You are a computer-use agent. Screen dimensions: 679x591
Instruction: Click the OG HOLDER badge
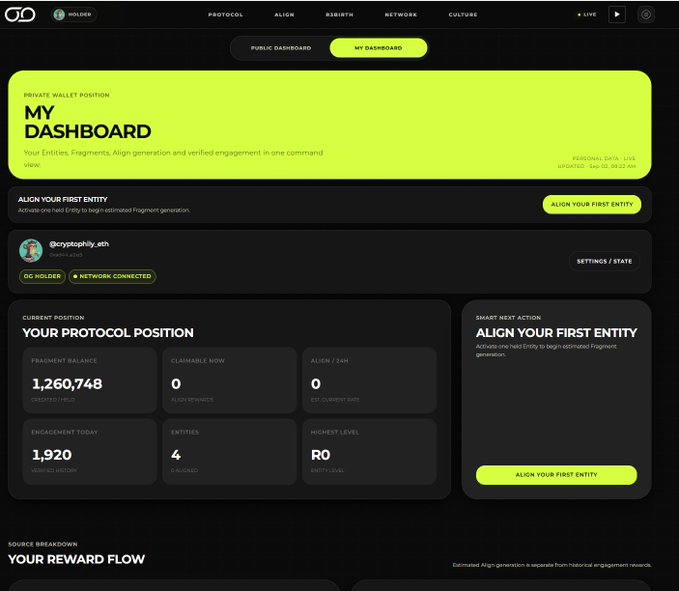click(x=42, y=276)
